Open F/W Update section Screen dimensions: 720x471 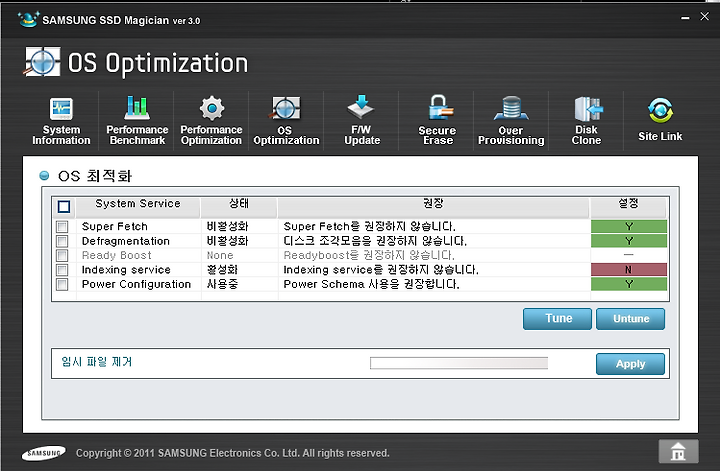pyautogui.click(x=362, y=121)
